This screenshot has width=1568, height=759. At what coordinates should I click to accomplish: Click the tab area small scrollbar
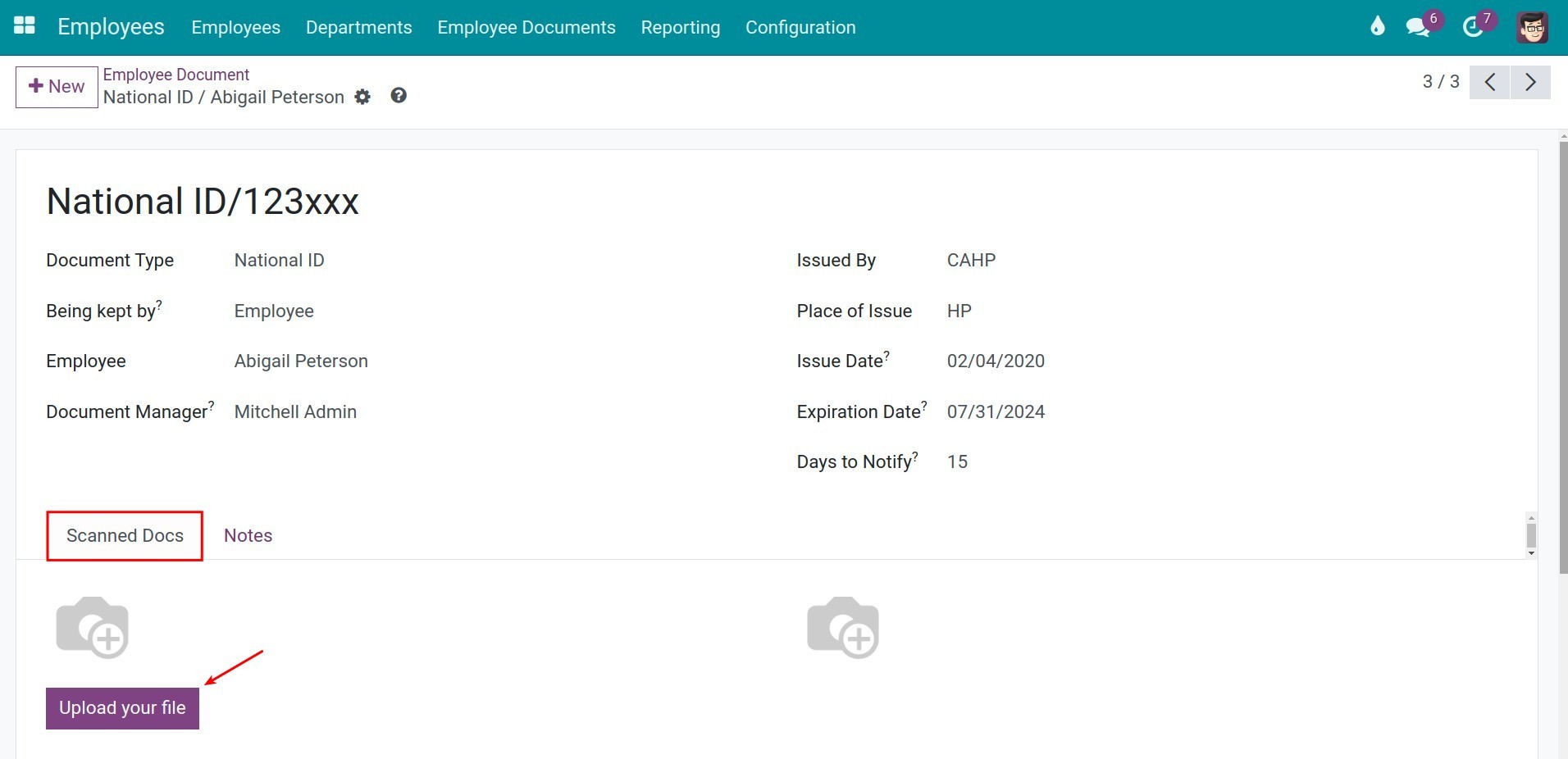1531,535
